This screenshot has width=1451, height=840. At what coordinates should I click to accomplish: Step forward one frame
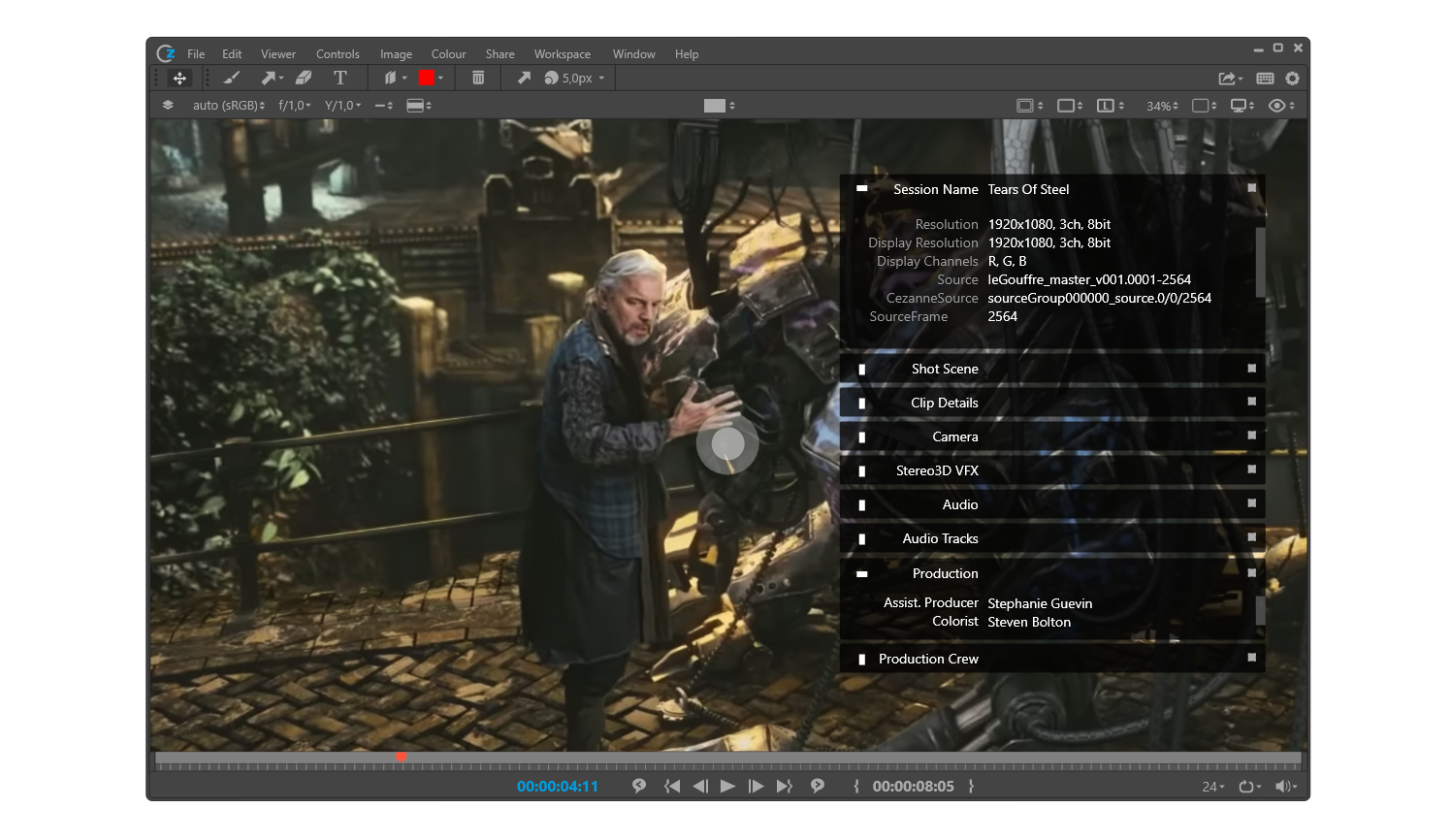[756, 787]
